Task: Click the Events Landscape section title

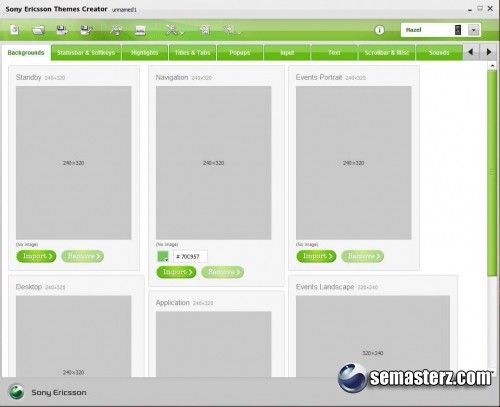Action: [x=325, y=287]
